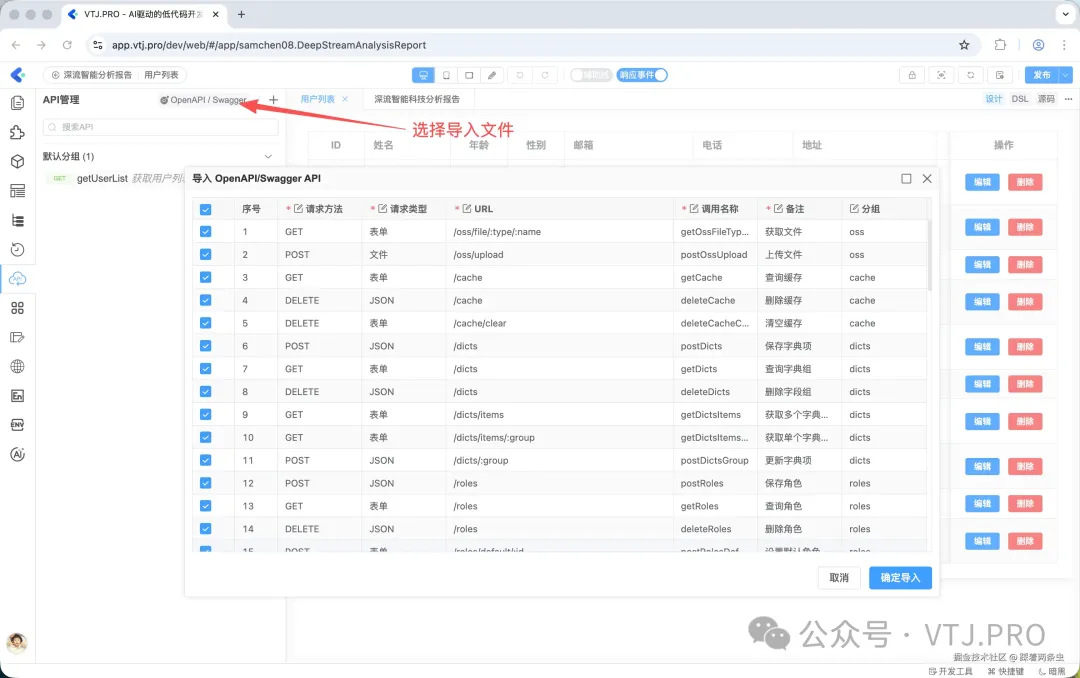Click the plus icon to add API

coord(273,100)
